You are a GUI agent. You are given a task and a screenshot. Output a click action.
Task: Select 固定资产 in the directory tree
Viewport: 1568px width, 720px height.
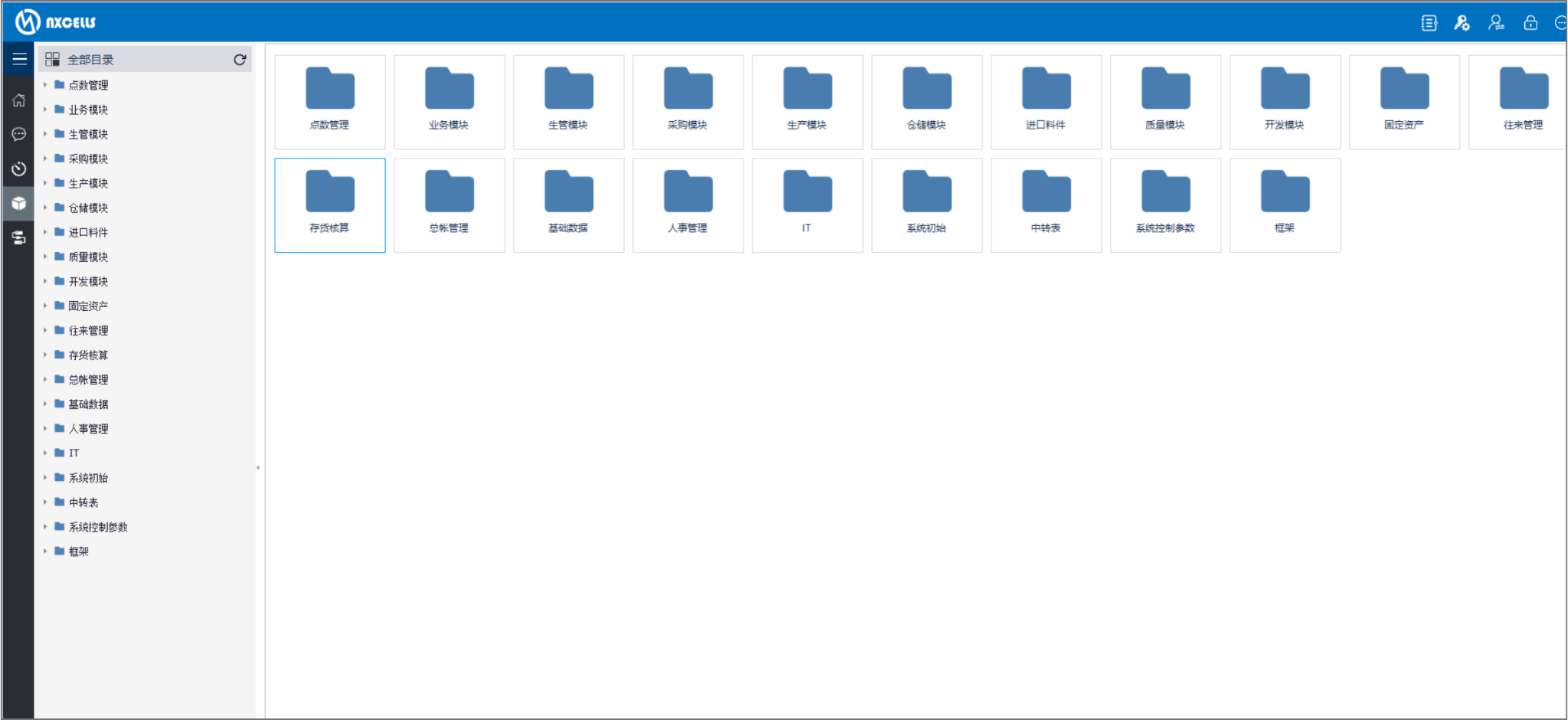tap(88, 306)
